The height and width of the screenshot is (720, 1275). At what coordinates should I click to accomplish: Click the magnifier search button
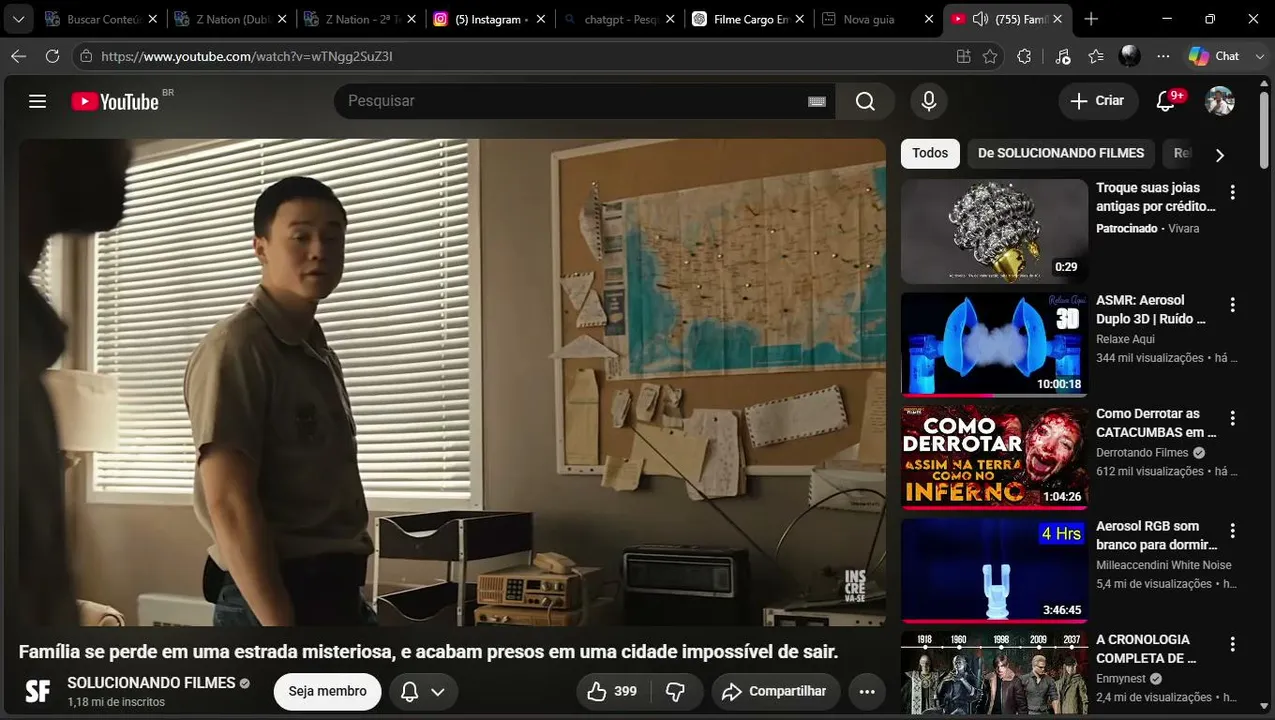tap(865, 101)
